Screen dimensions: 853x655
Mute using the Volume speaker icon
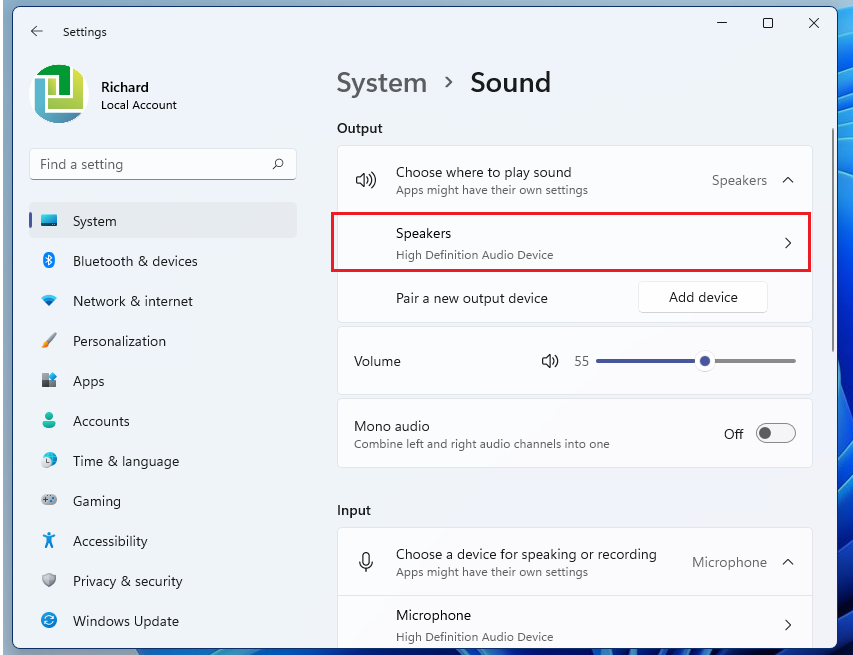point(550,361)
